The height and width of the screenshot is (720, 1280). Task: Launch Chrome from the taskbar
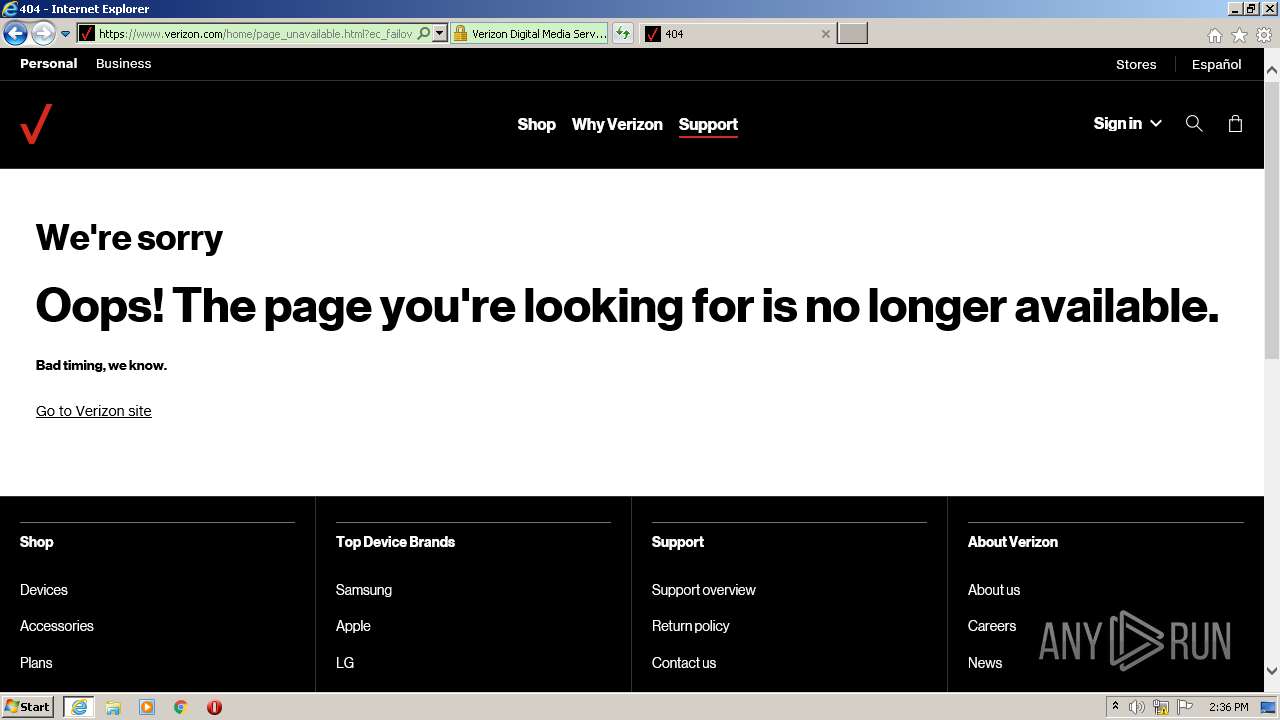tap(181, 707)
